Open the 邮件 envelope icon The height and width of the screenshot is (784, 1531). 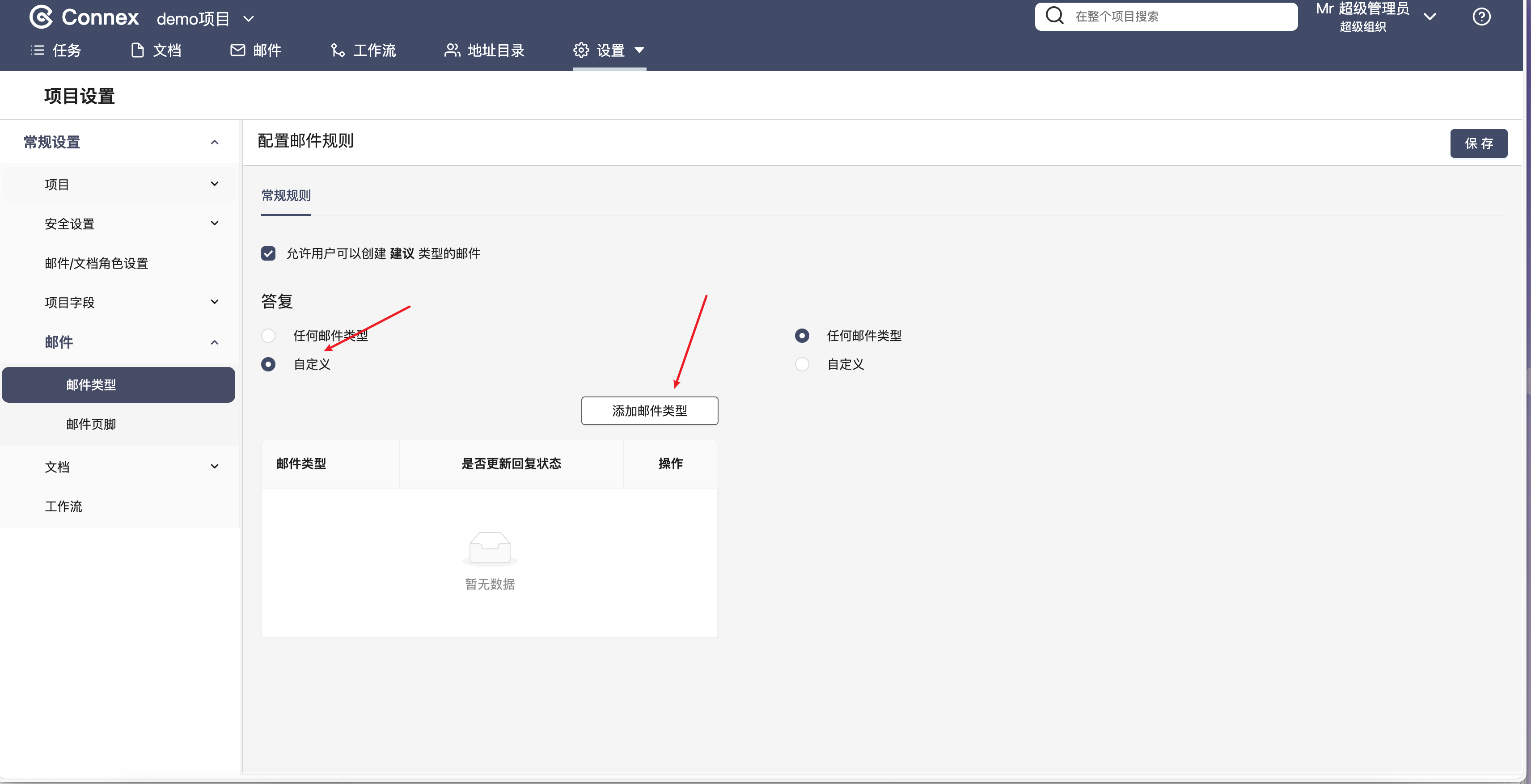[x=237, y=51]
